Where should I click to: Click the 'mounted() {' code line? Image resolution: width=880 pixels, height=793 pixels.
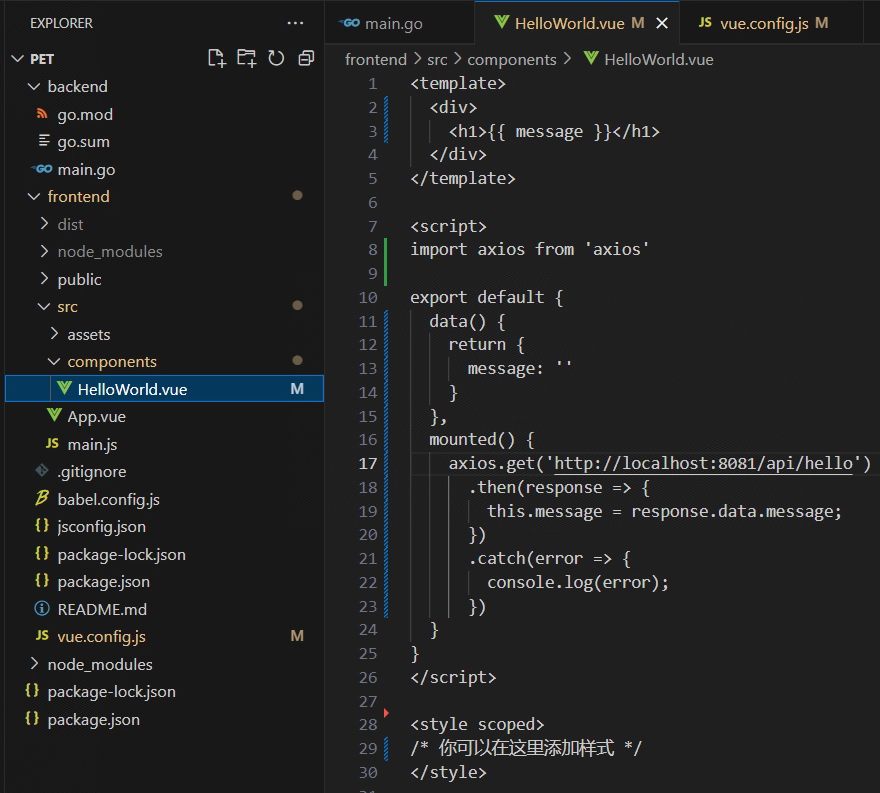pos(481,439)
